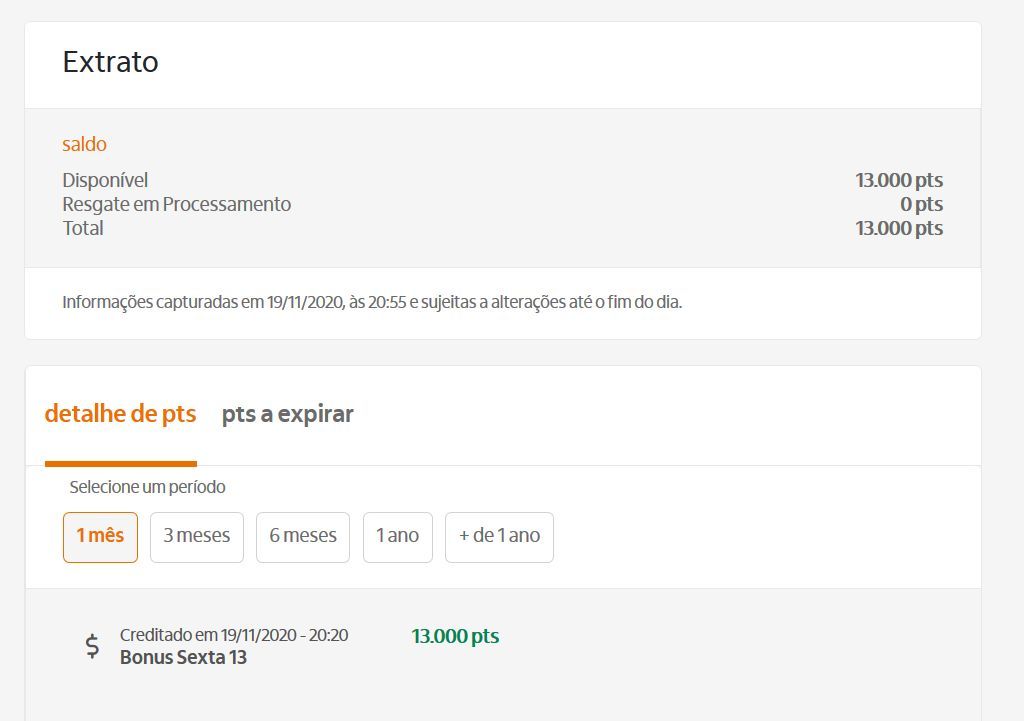The image size is (1024, 721).
Task: Select the 'Disponível' balance label
Action: click(x=105, y=180)
